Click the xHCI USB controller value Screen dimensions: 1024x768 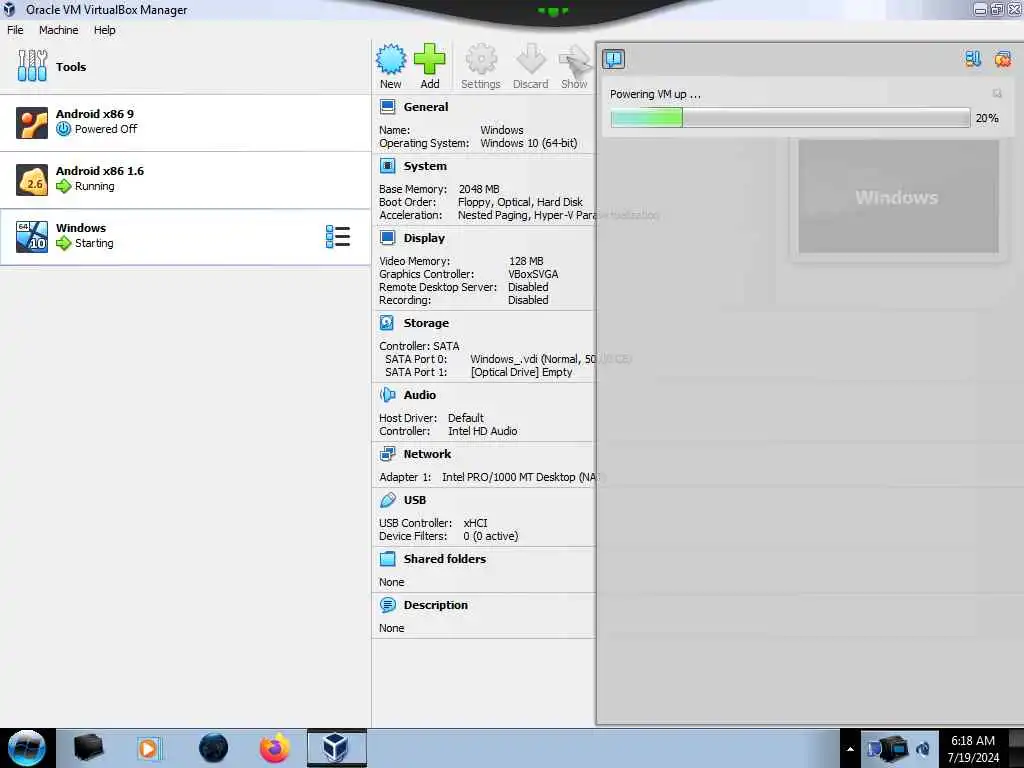pos(475,523)
